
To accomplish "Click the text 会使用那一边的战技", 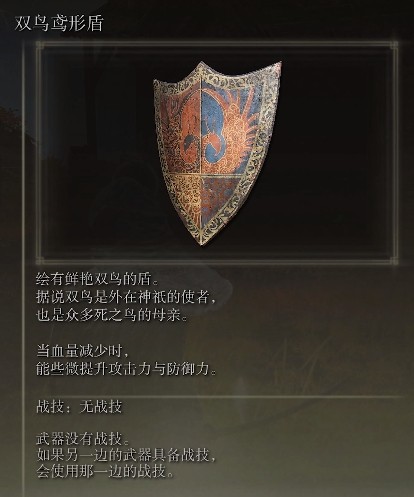I will 105,471.
